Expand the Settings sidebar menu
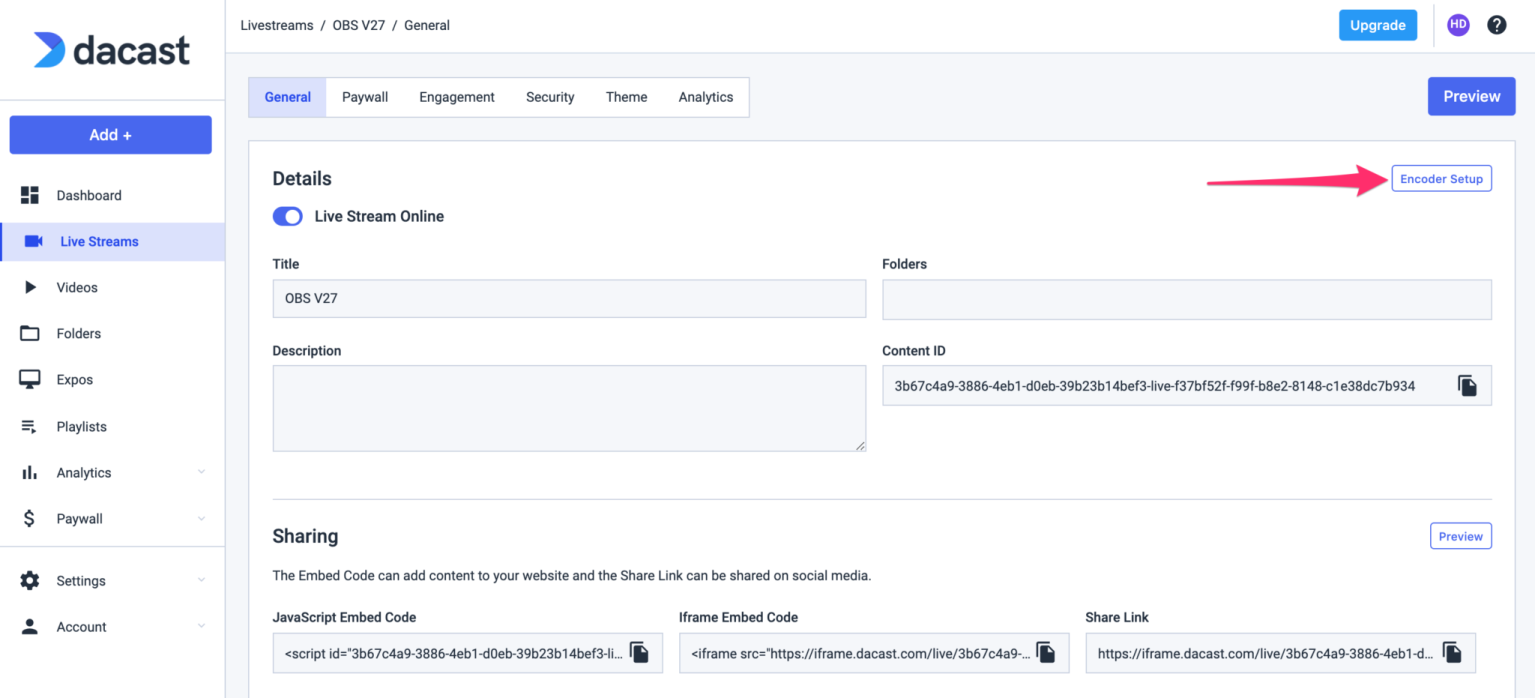1535x698 pixels. 80,580
